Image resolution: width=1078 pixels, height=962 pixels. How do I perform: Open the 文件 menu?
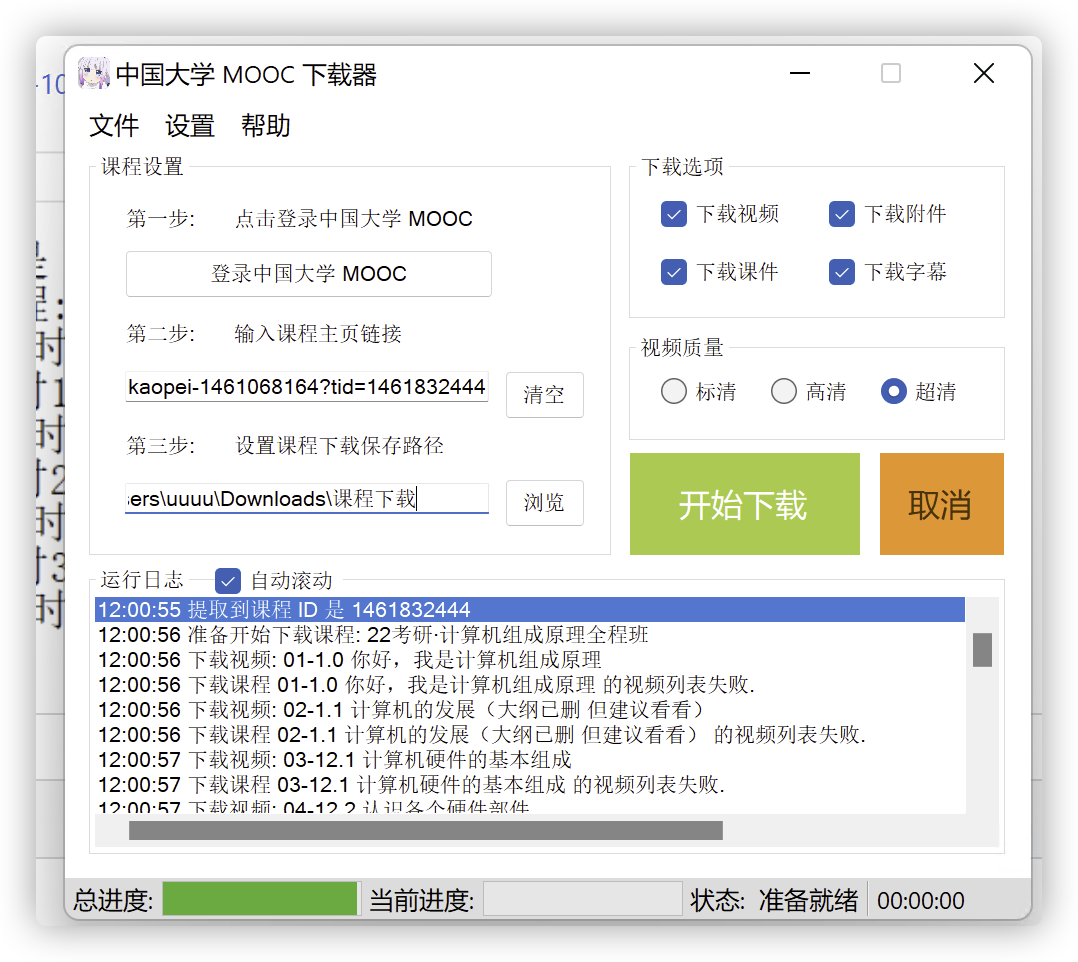click(114, 126)
